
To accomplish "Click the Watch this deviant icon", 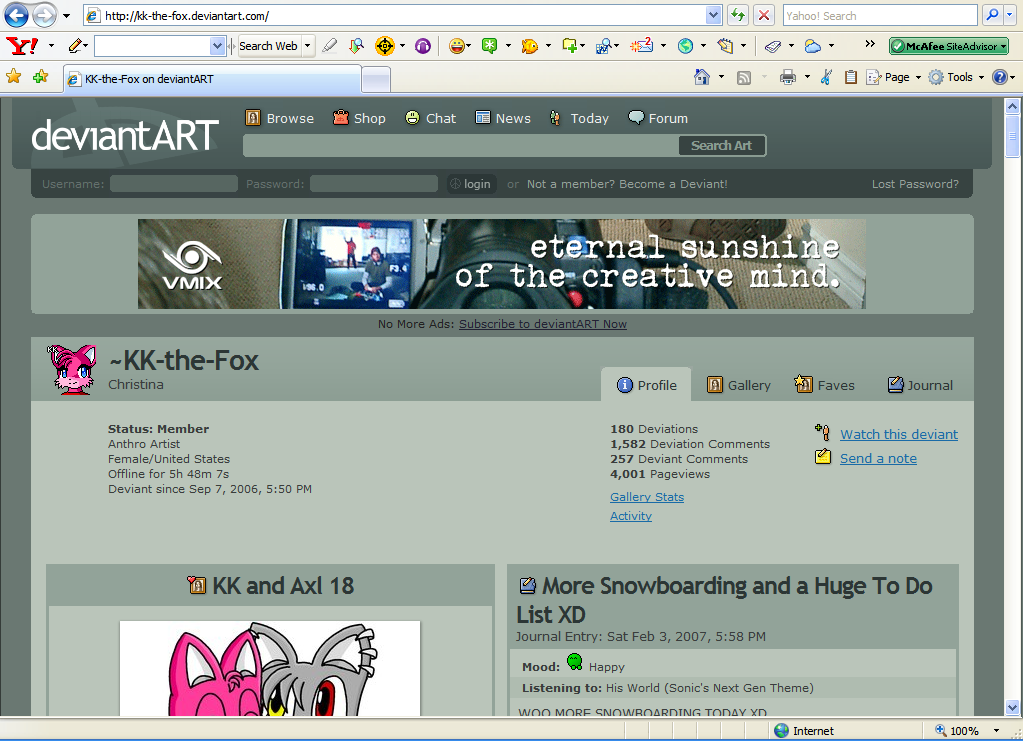I will 823,433.
